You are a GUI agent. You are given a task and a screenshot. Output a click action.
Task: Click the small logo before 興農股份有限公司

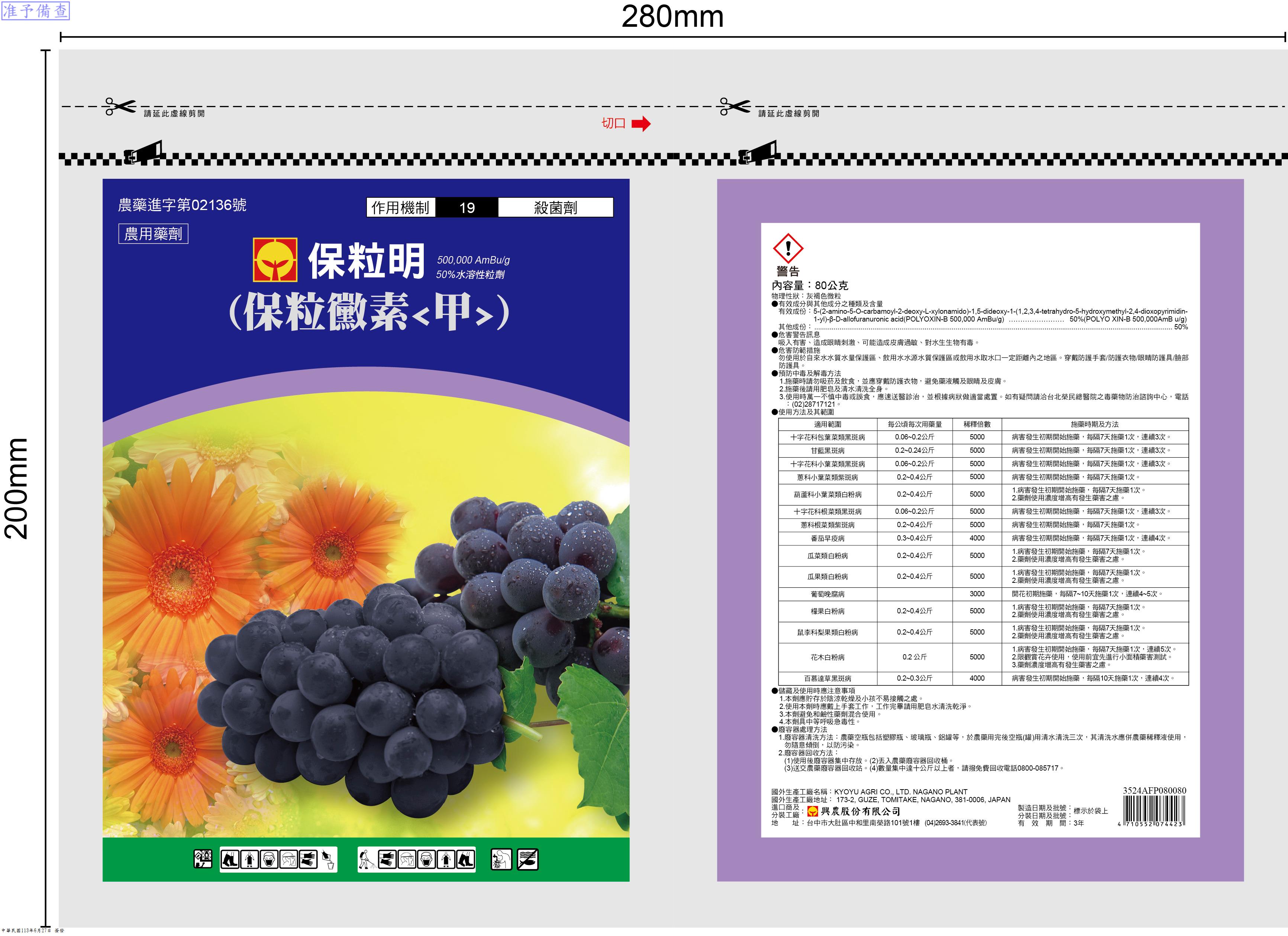point(813,811)
